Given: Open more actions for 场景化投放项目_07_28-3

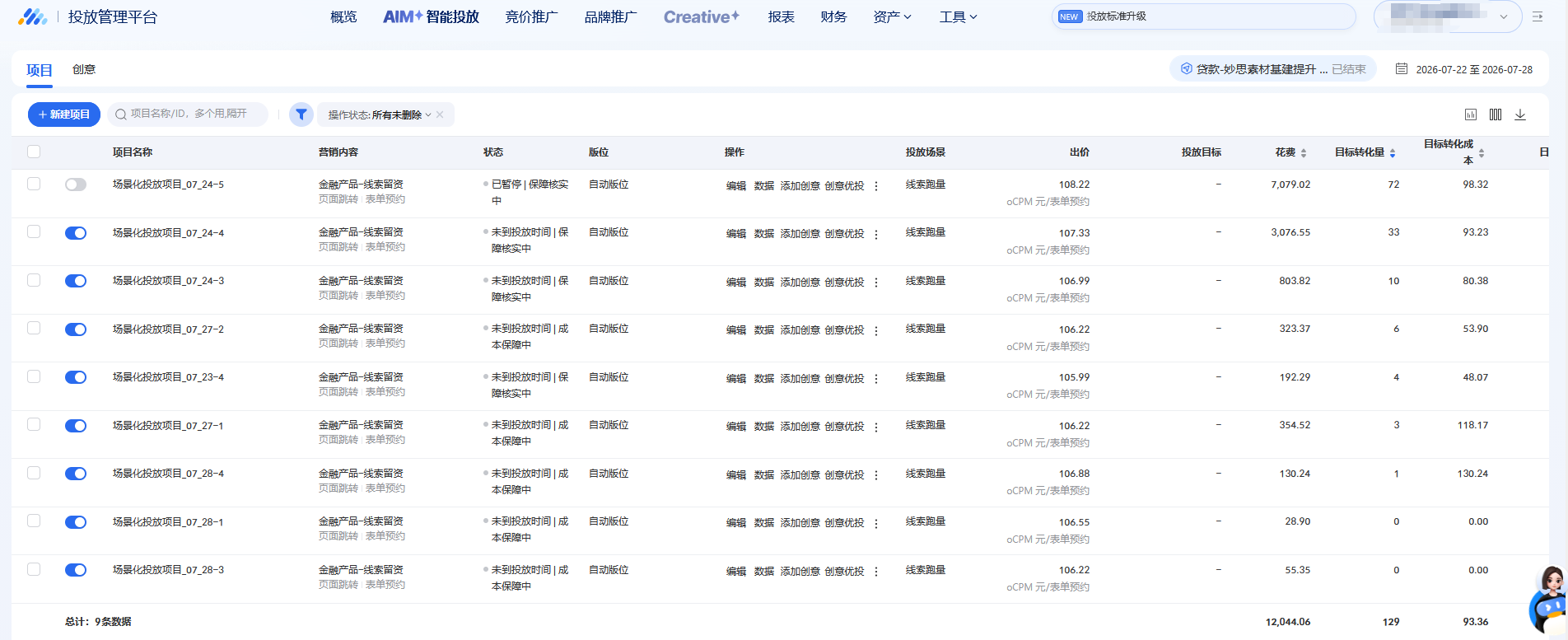Looking at the screenshot, I should [x=876, y=572].
